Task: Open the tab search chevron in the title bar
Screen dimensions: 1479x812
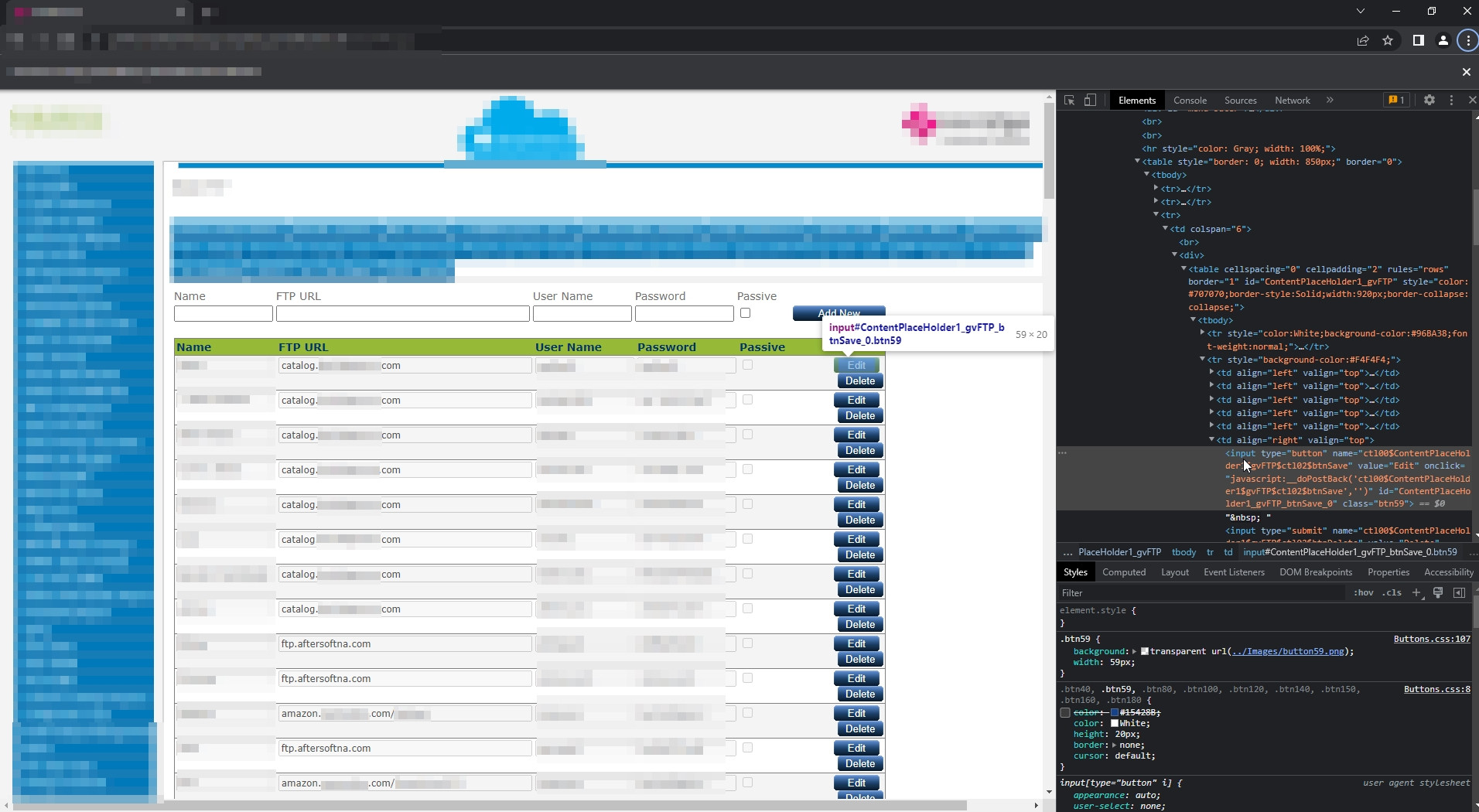Action: pos(1361,12)
